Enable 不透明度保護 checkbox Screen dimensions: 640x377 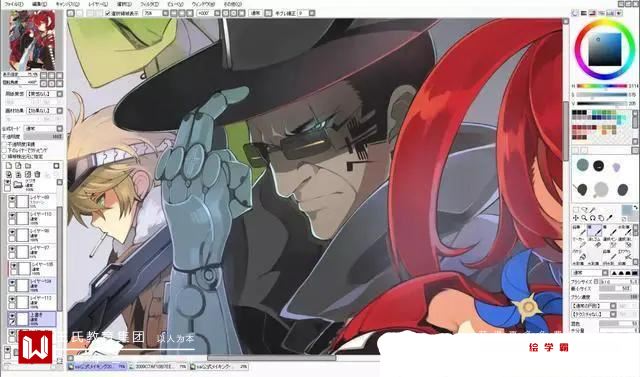4,144
